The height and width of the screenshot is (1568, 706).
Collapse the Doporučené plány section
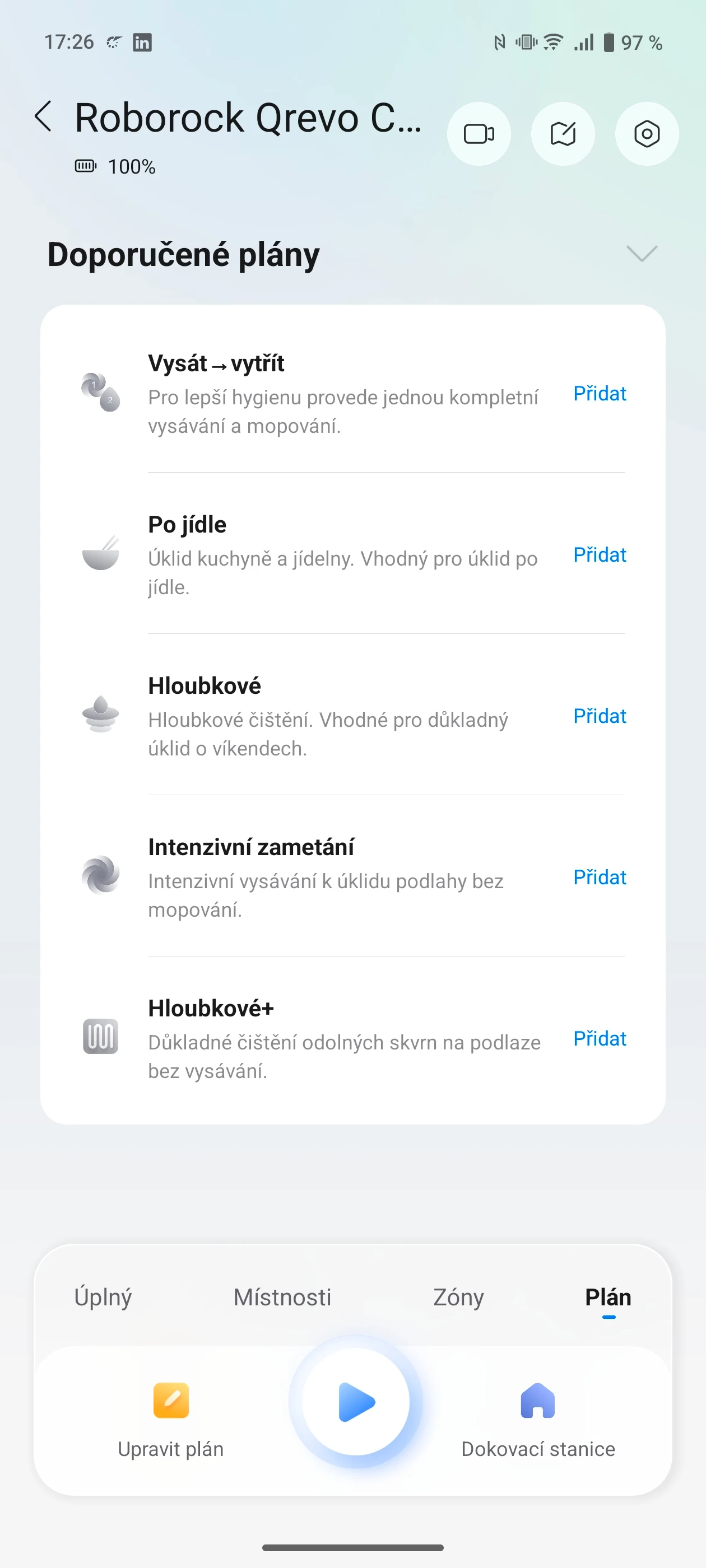[642, 253]
